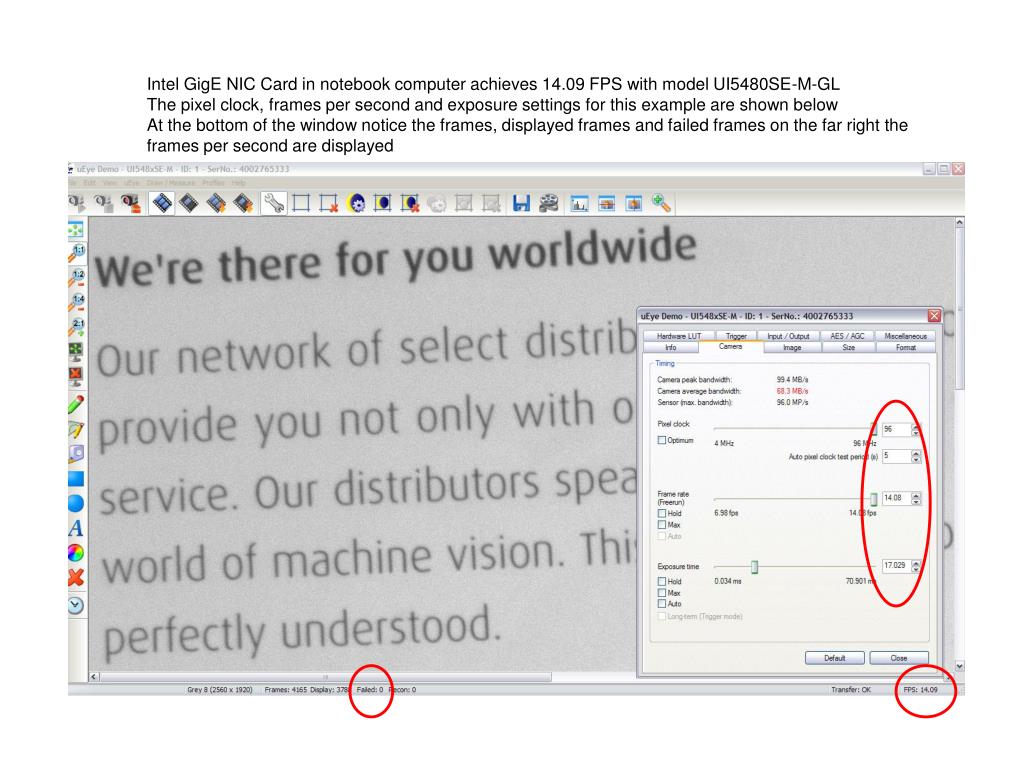Click the test period field showing 5

point(896,456)
